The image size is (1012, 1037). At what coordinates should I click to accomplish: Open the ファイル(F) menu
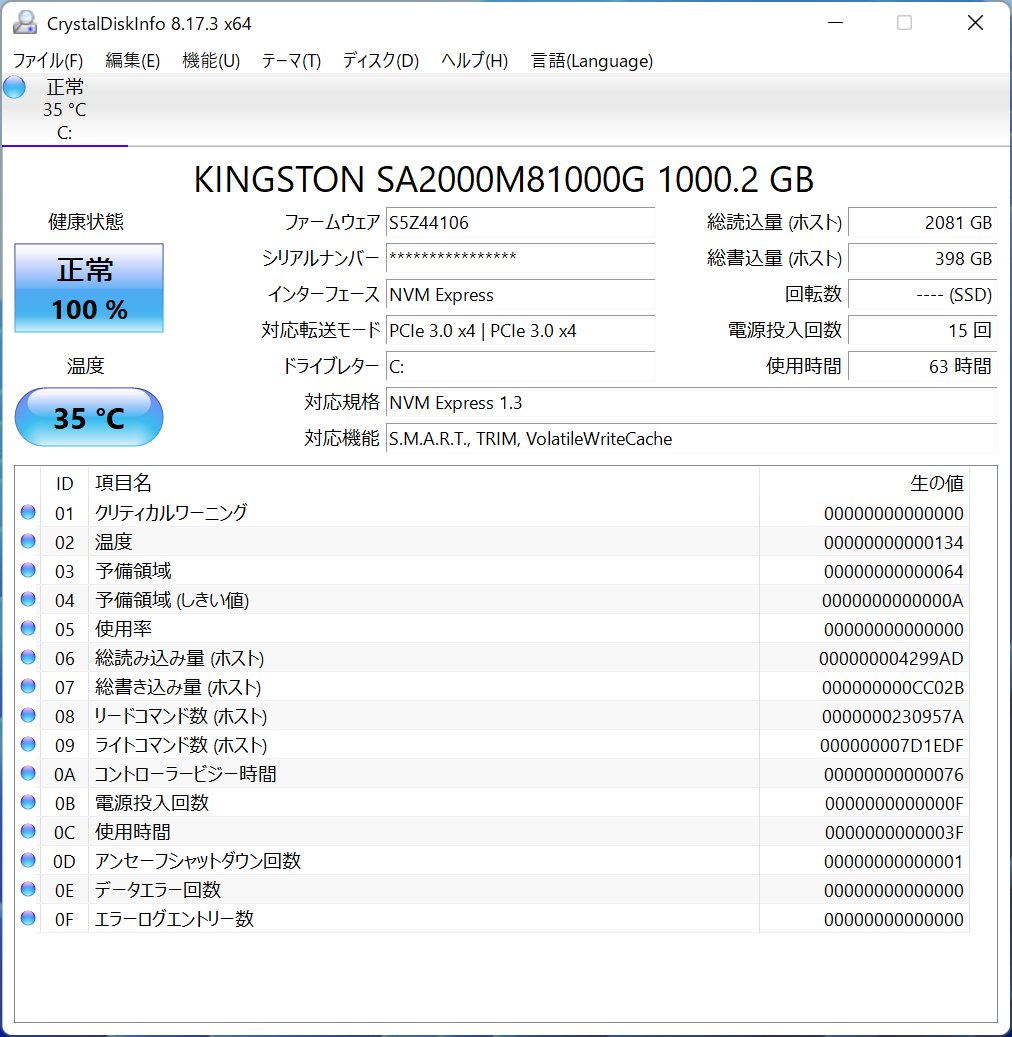point(48,61)
